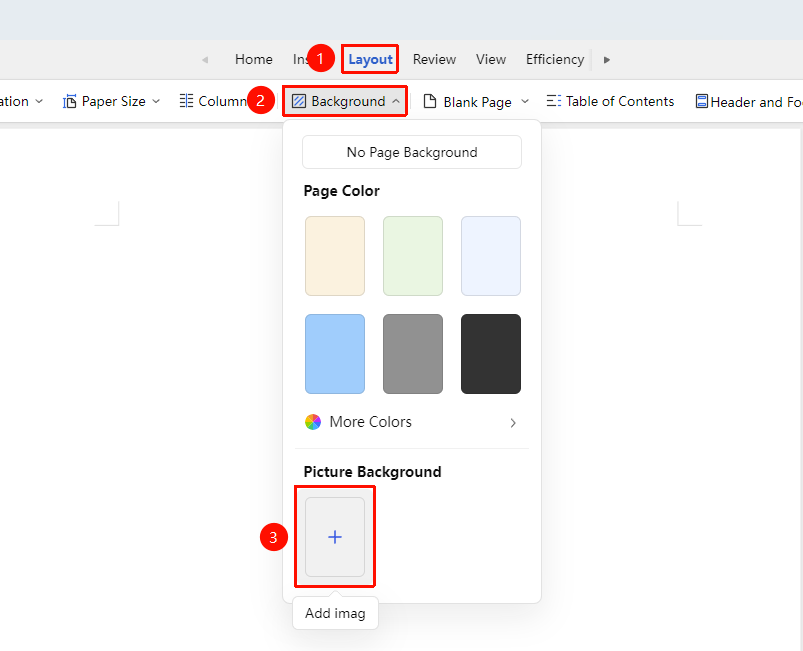
Task: Select the pale lavender page color
Action: tap(491, 256)
